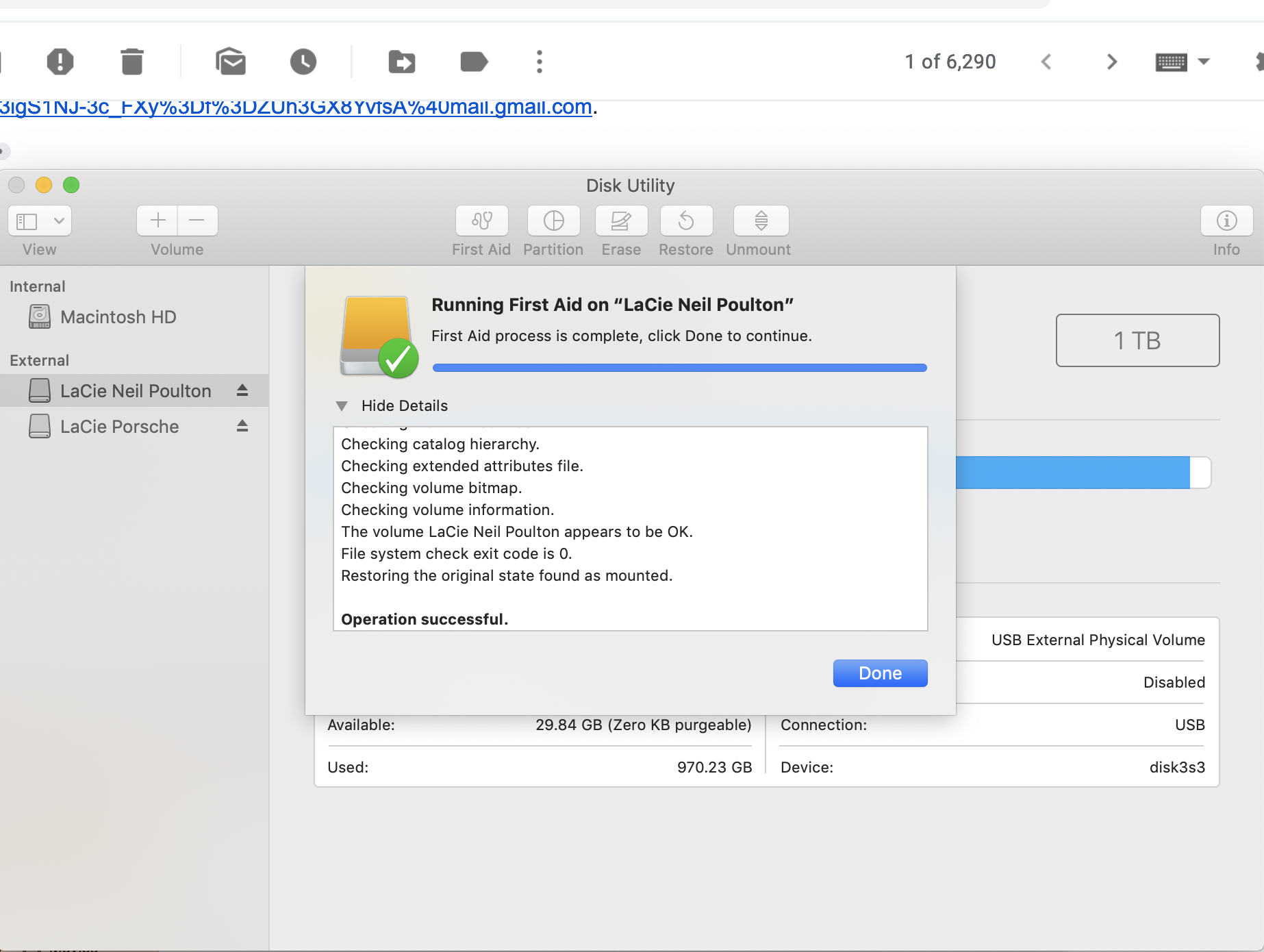This screenshot has height=952, width=1264.
Task: Click the 'USB' connection value
Action: [1190, 725]
